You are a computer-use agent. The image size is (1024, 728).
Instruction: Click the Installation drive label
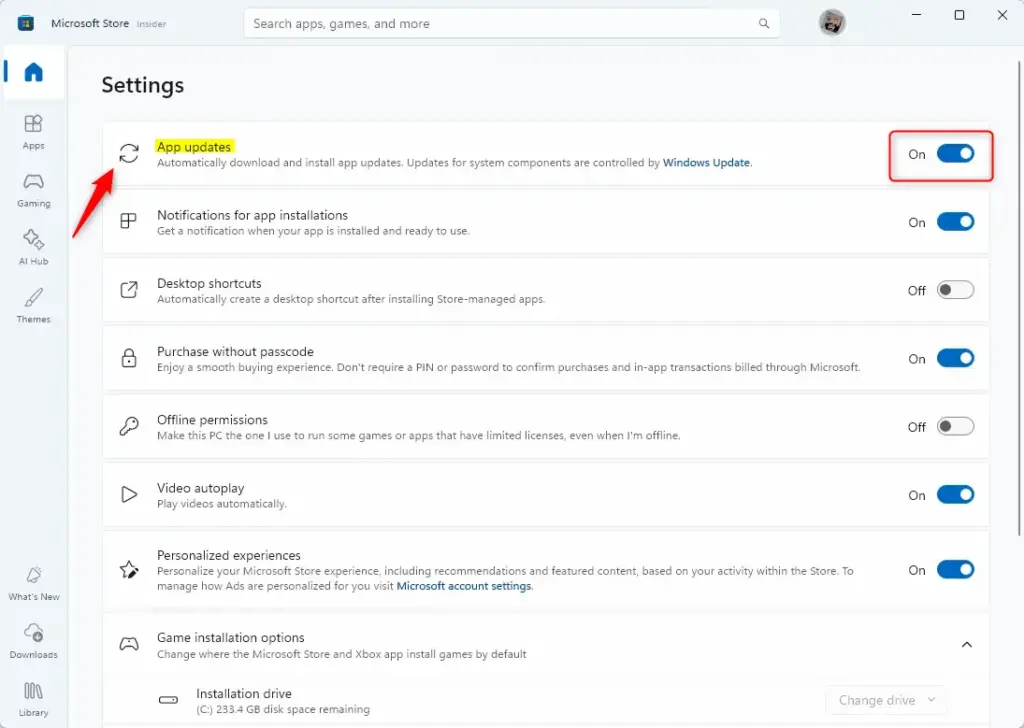pos(244,693)
